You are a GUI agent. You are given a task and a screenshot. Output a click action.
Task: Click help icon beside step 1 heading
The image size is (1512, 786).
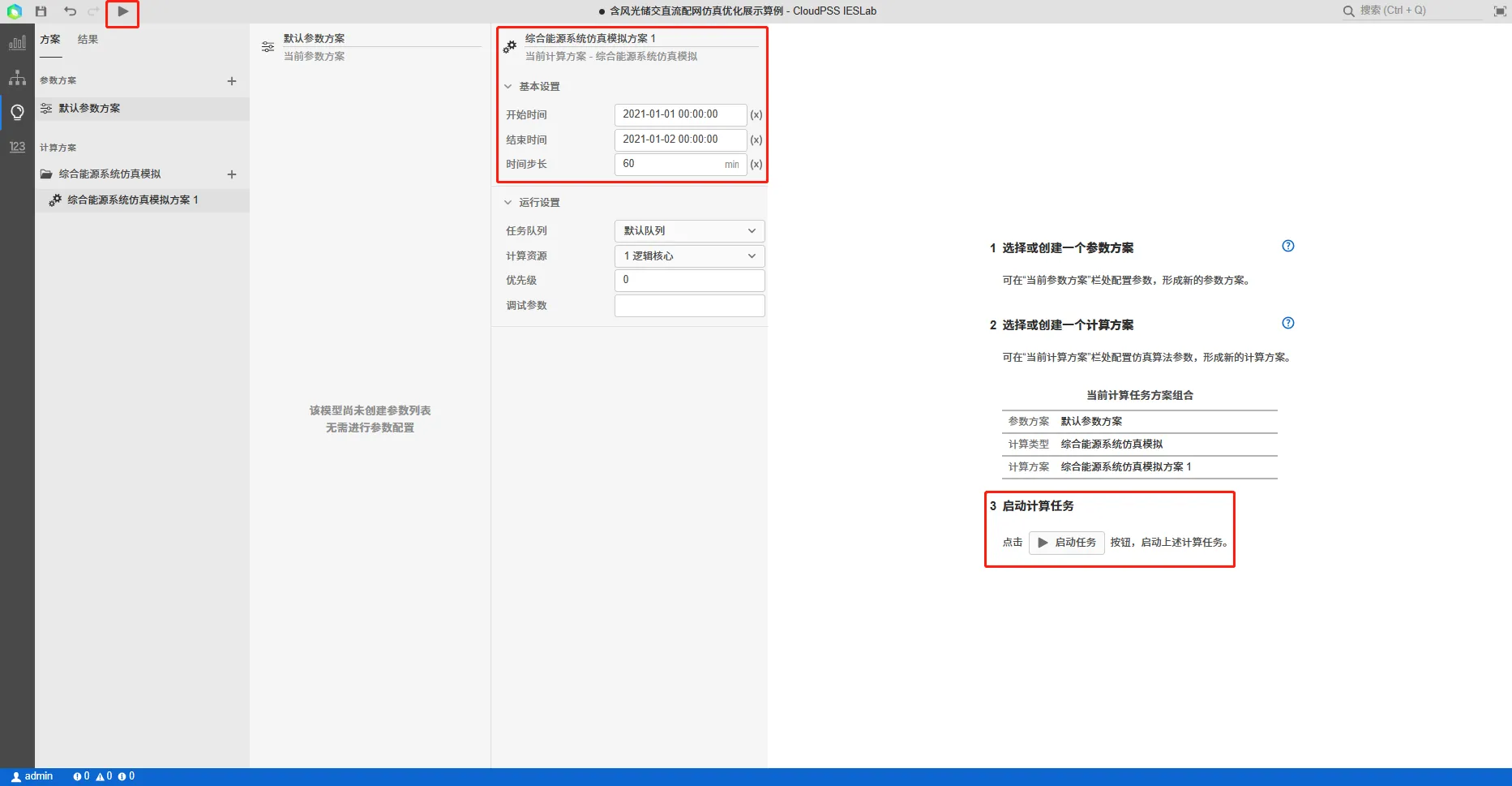click(1287, 247)
